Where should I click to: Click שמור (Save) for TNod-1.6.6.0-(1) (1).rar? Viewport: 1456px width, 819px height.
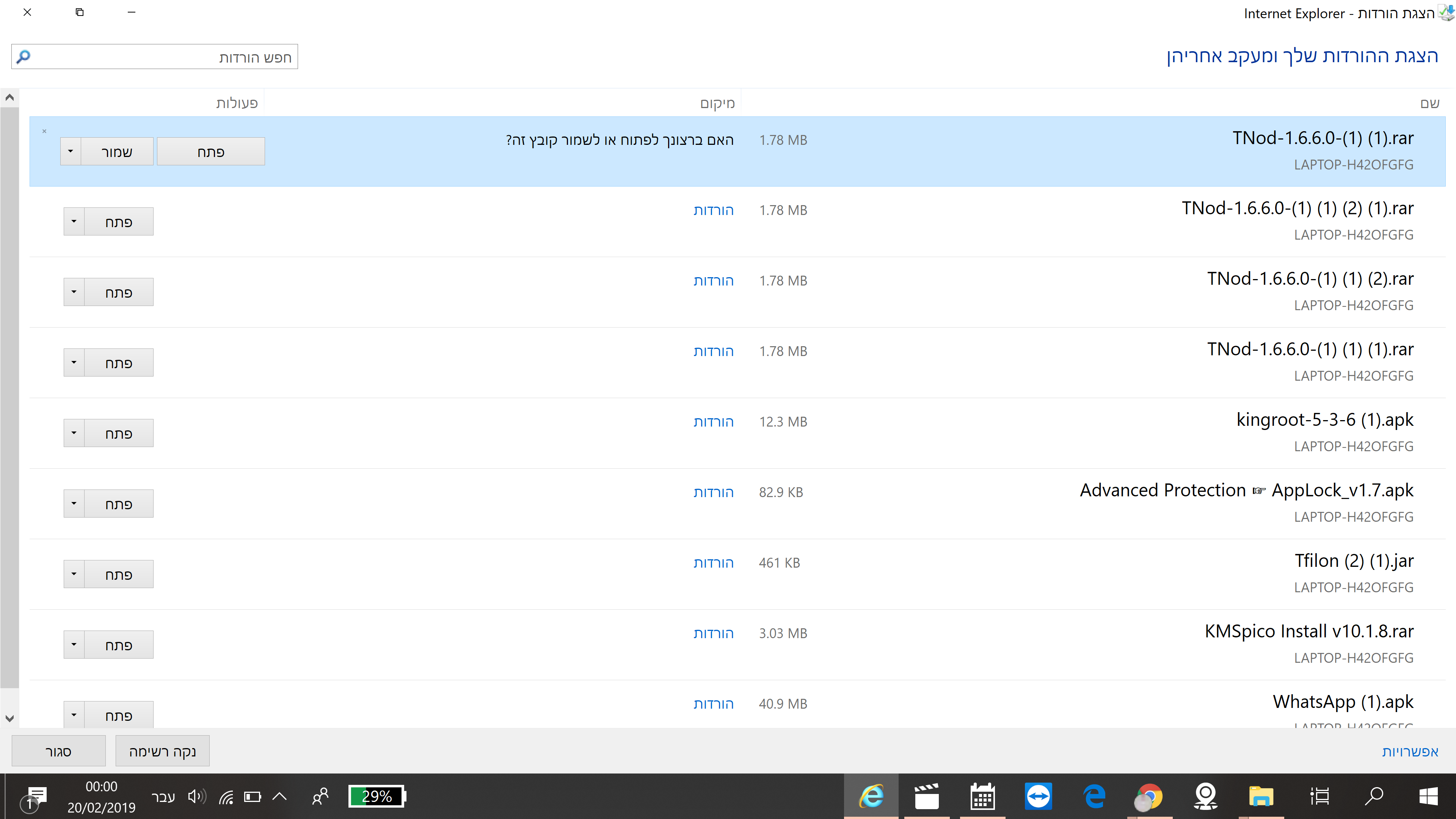[117, 152]
